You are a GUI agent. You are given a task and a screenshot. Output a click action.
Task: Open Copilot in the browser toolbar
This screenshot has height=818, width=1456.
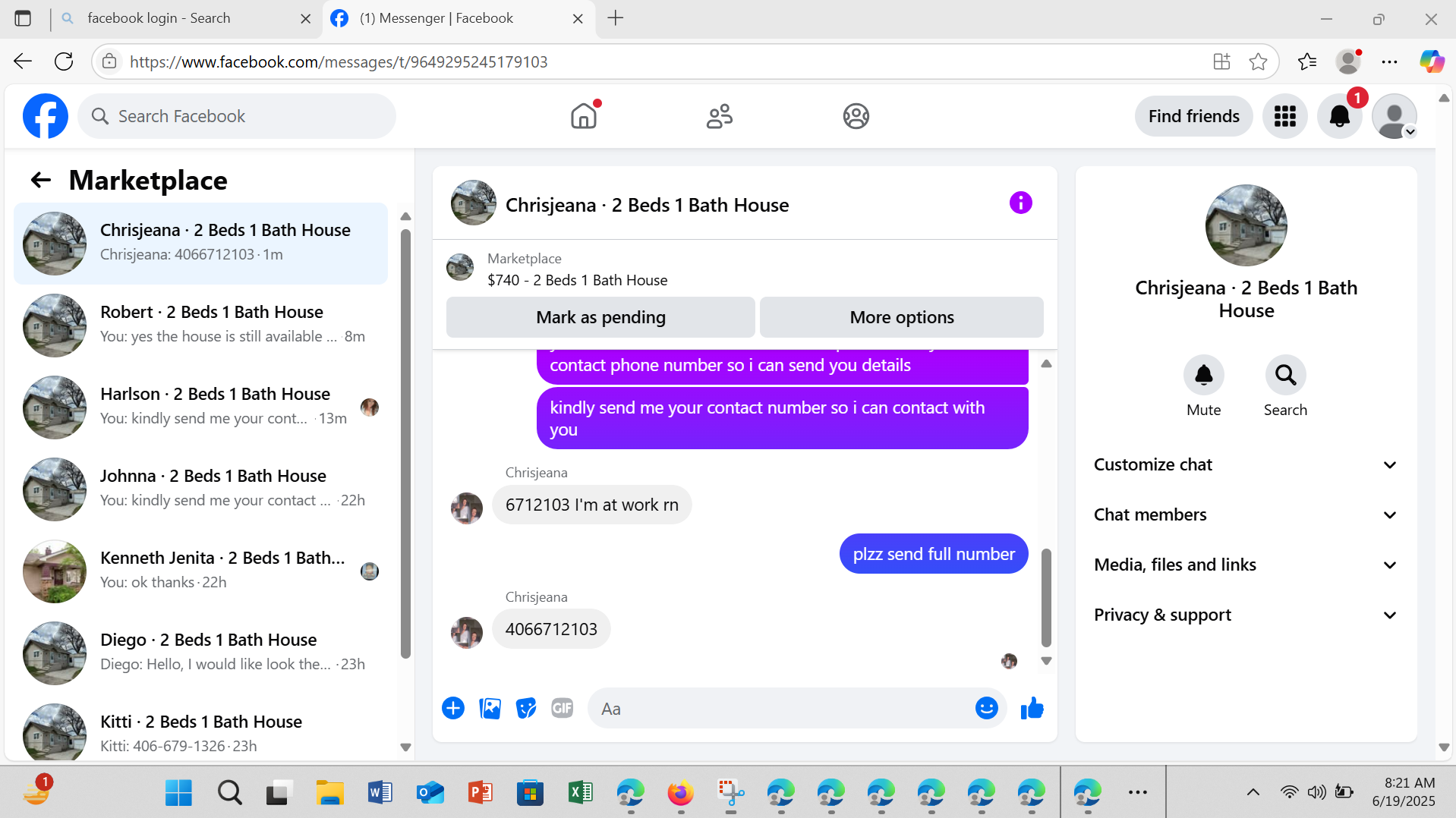[x=1432, y=61]
